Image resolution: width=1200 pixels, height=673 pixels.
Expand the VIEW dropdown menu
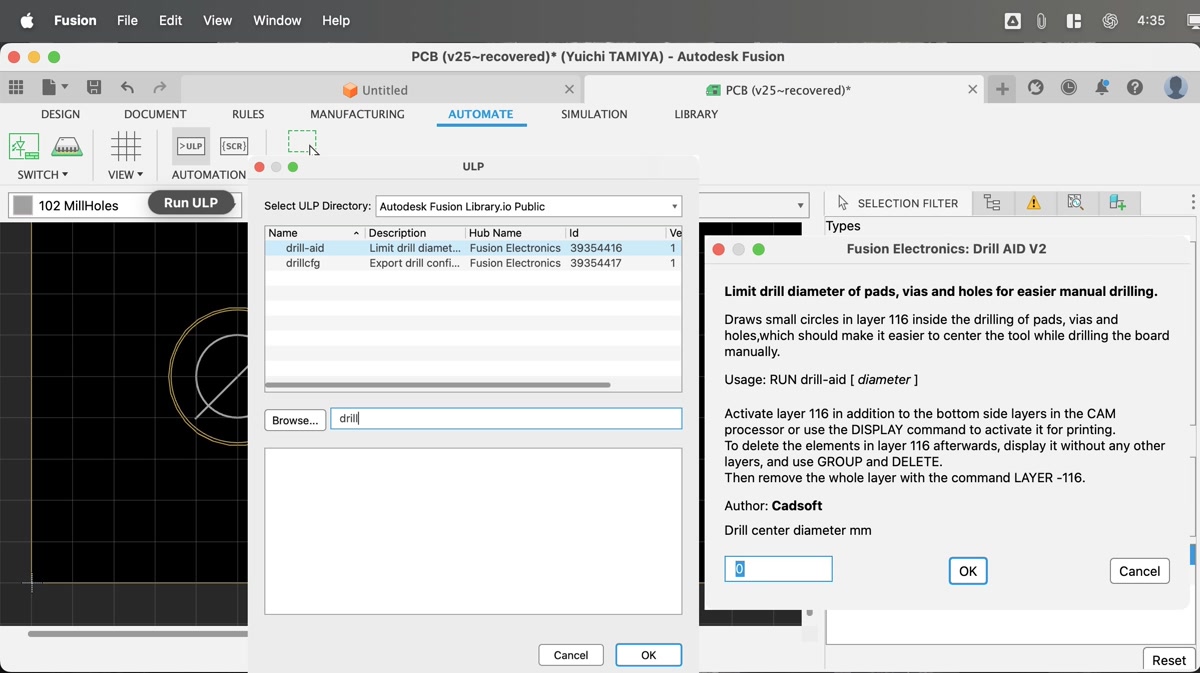126,175
